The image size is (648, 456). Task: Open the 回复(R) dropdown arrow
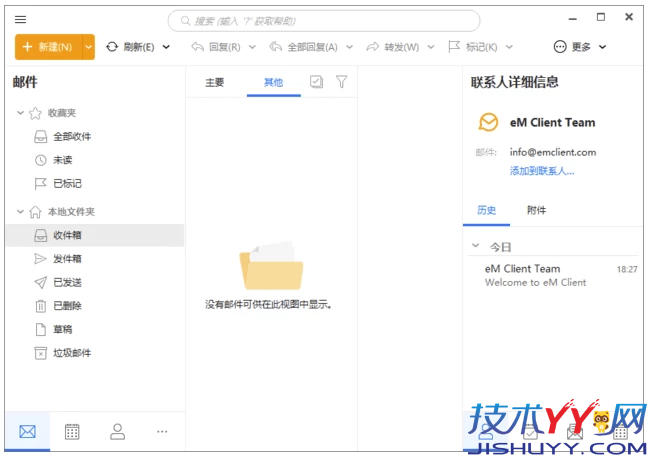click(x=252, y=47)
